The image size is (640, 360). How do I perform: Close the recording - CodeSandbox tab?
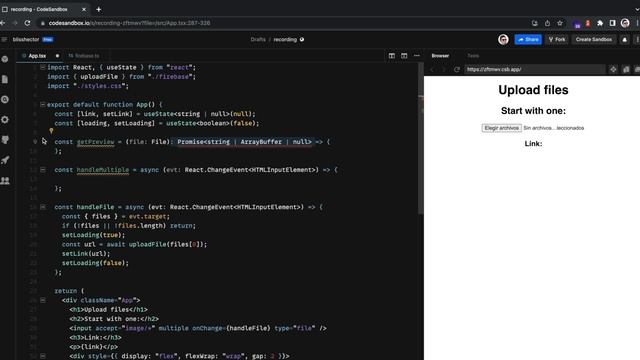84,9
